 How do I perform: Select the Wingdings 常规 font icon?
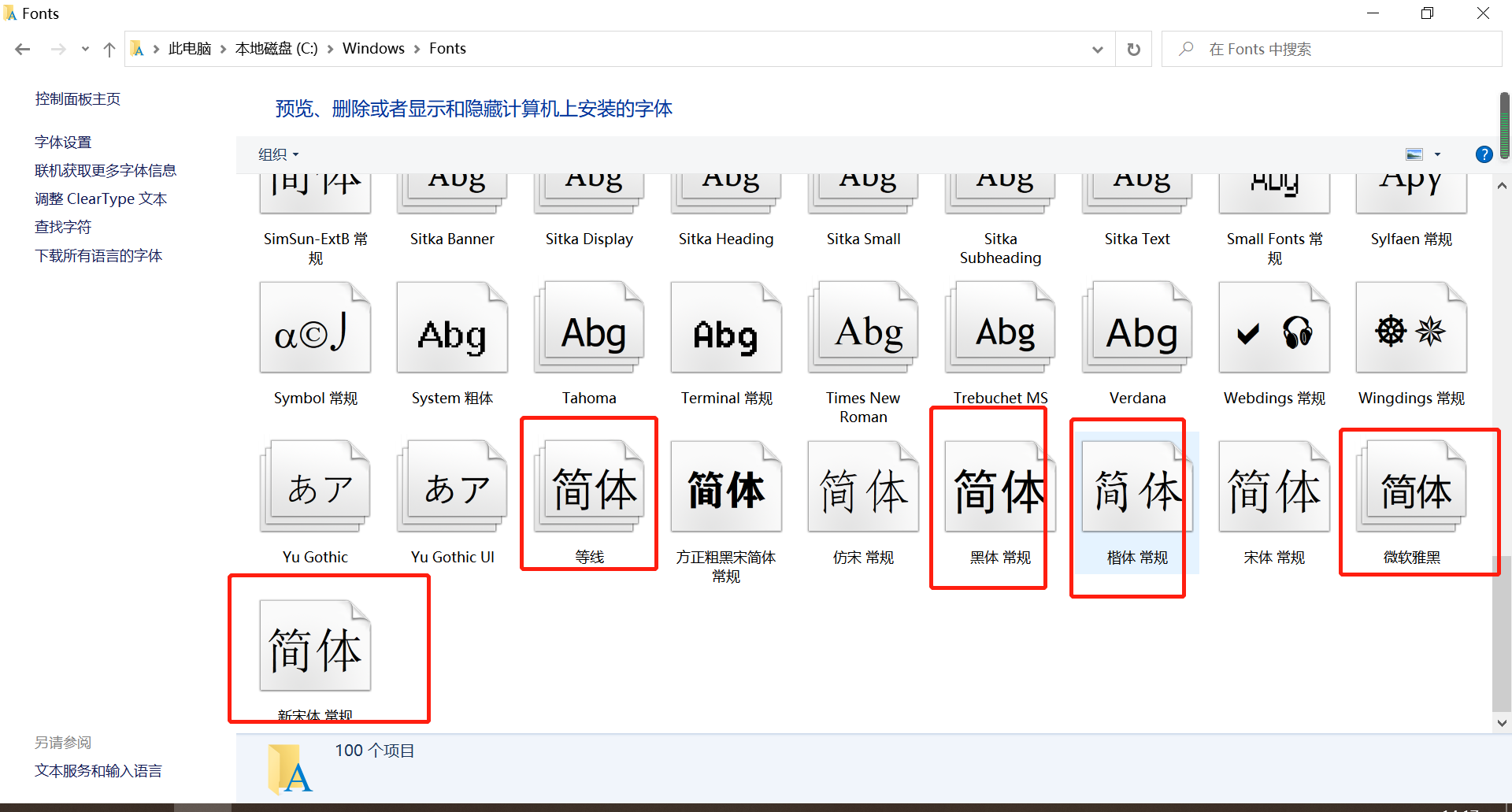point(1411,328)
